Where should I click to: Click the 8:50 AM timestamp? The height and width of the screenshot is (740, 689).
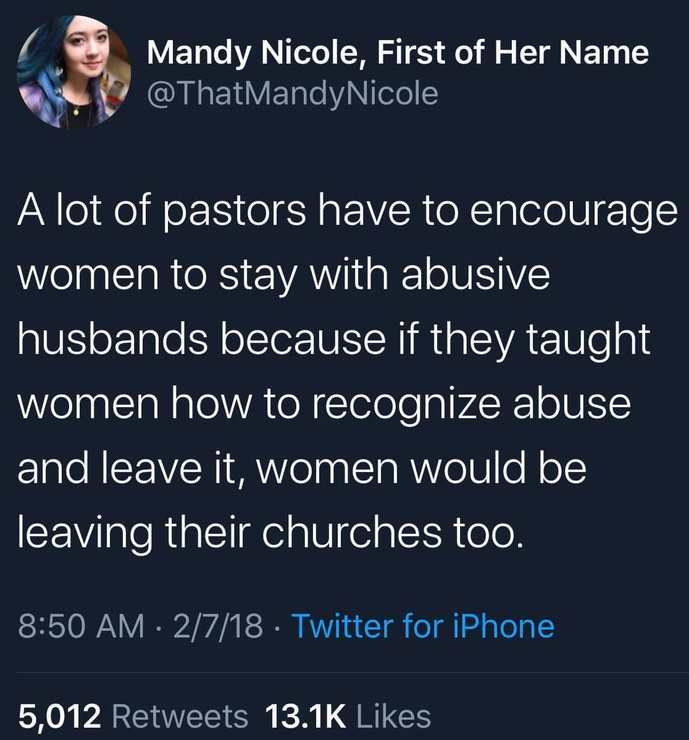pos(75,626)
